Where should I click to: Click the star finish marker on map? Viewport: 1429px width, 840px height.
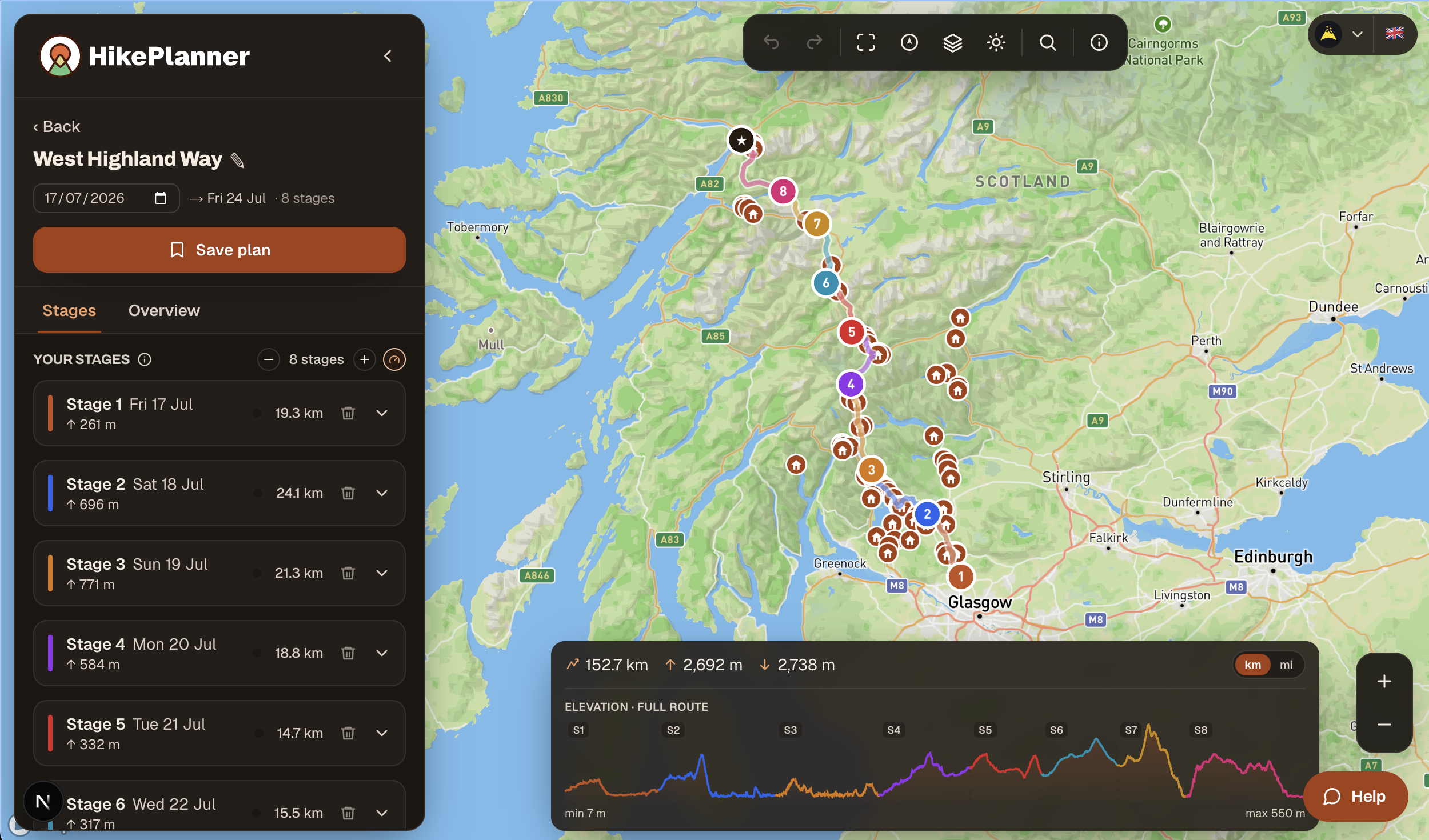coord(741,140)
